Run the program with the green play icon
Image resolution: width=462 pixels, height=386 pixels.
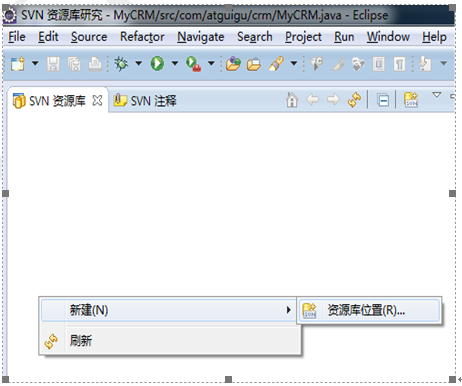[157, 63]
